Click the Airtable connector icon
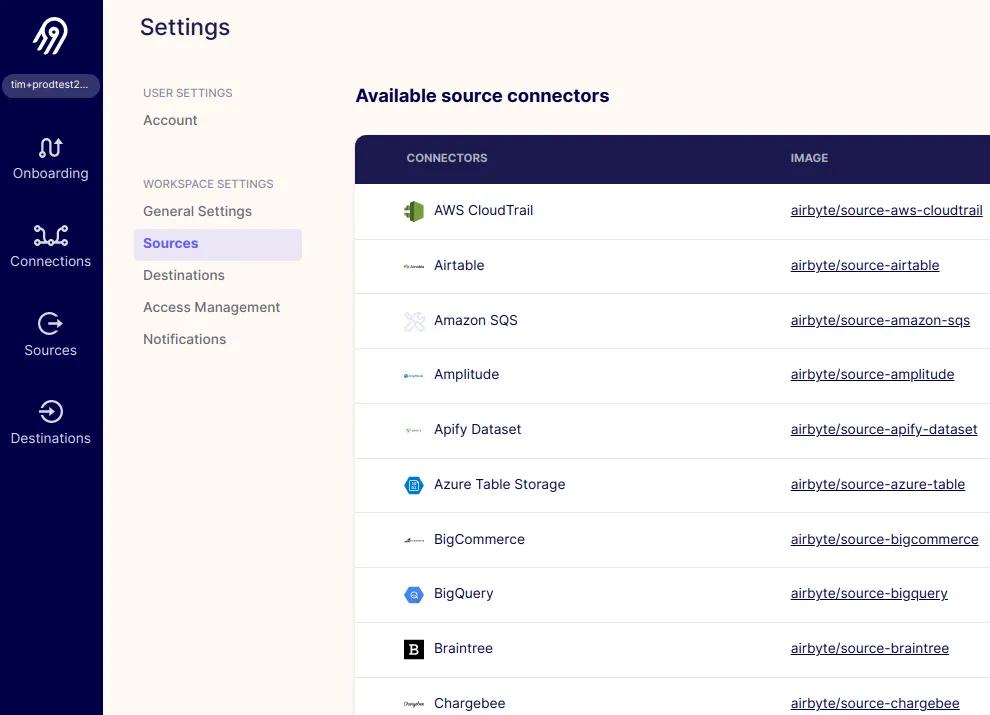Viewport: 990px width, 715px height. coord(414,266)
